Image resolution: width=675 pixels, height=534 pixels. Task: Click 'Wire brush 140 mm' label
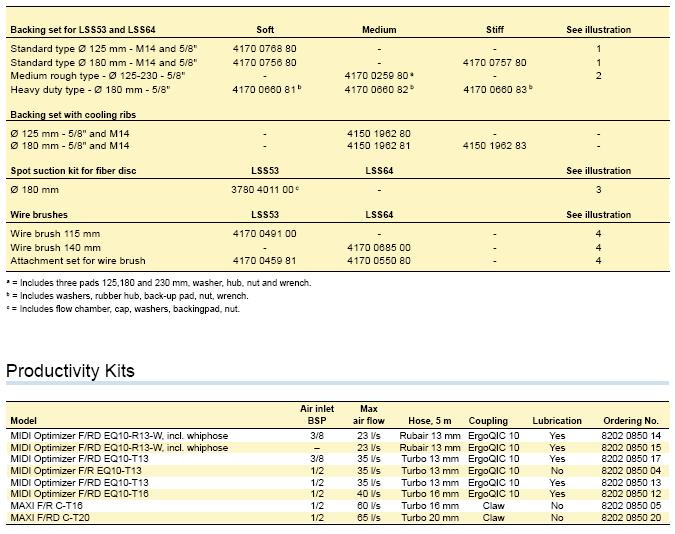click(x=56, y=248)
